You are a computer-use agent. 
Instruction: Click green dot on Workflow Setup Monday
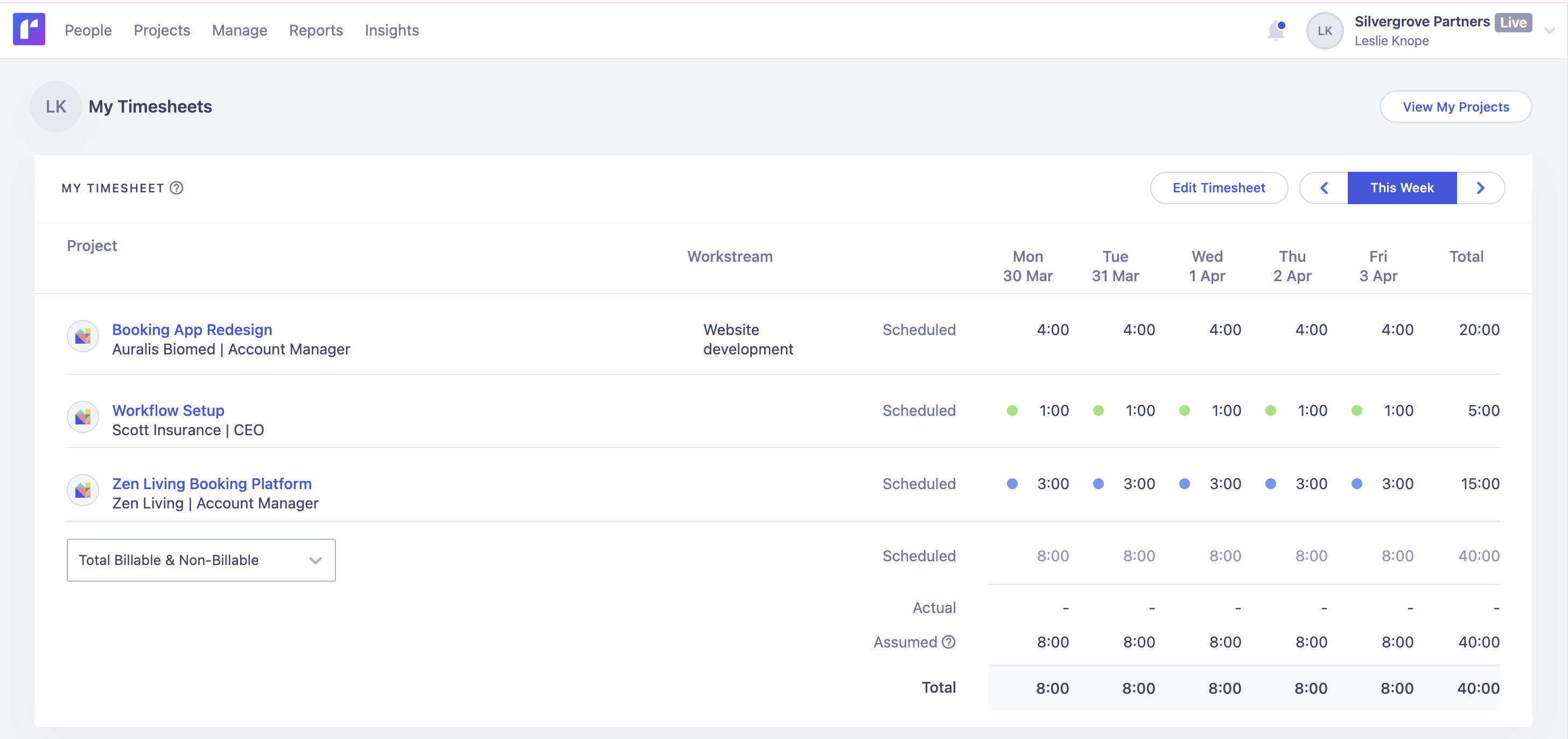click(x=1012, y=410)
